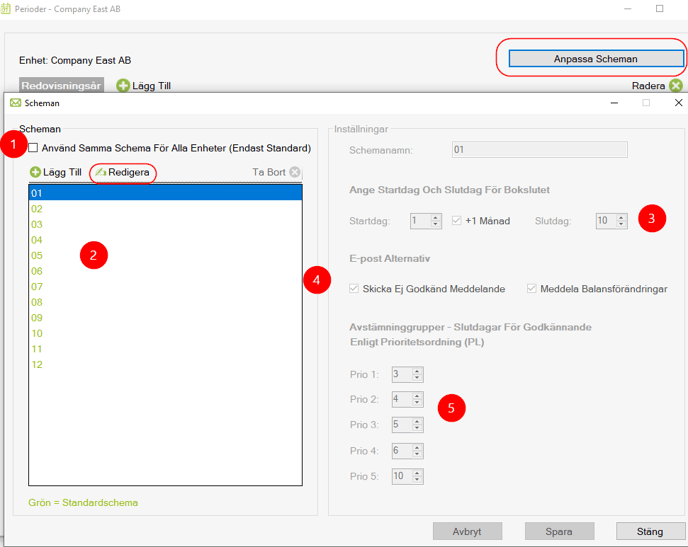Click the green plus Lägg Till icon beside Redovisningsår
This screenshot has width=688, height=547.
123,86
